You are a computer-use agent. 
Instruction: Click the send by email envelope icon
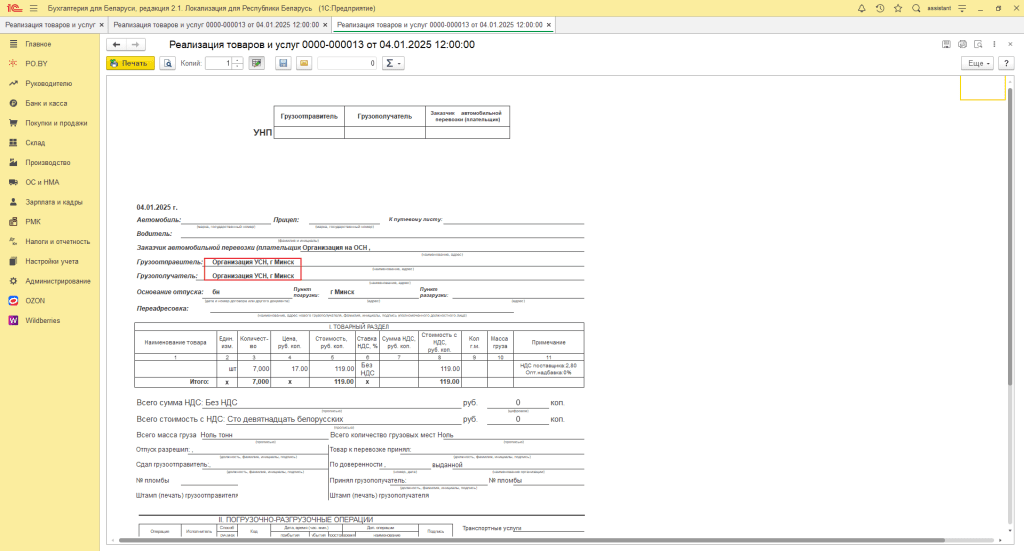pos(304,63)
